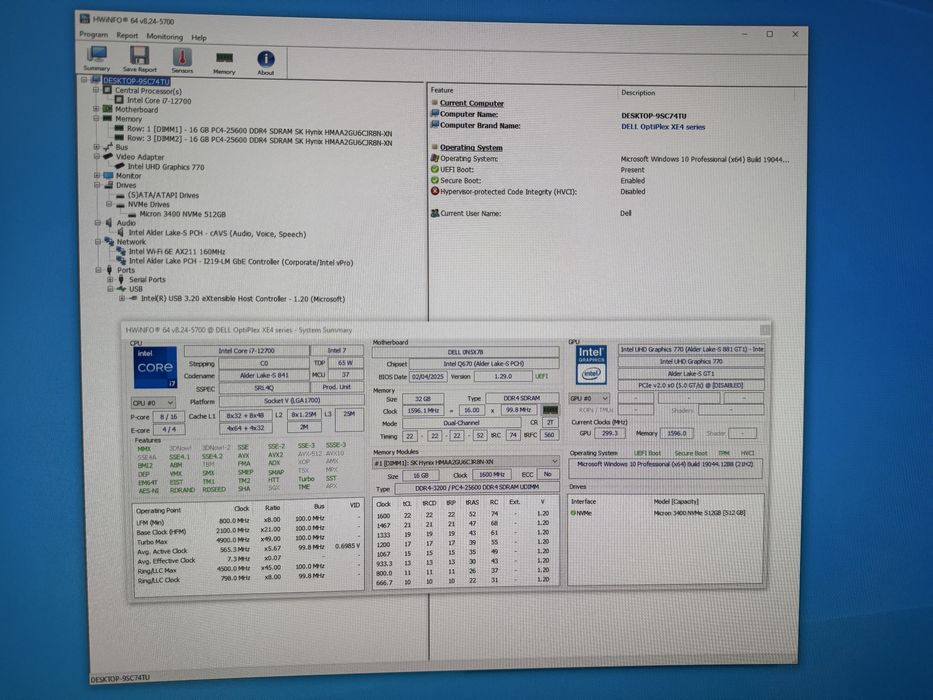Click the NVMe drive green status icon

[x=574, y=512]
